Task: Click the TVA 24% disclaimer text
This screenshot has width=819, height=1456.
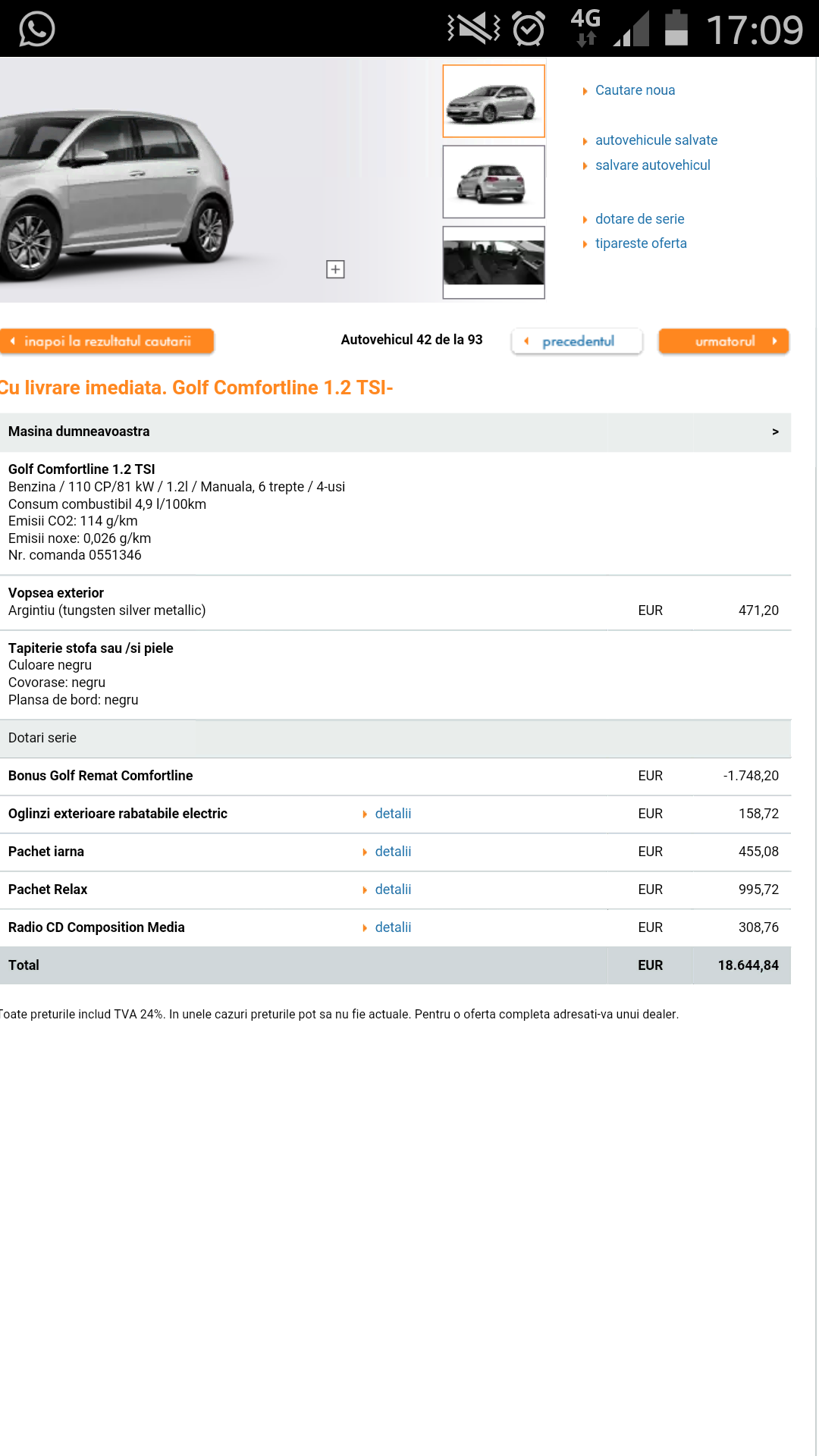Action: click(x=339, y=1015)
